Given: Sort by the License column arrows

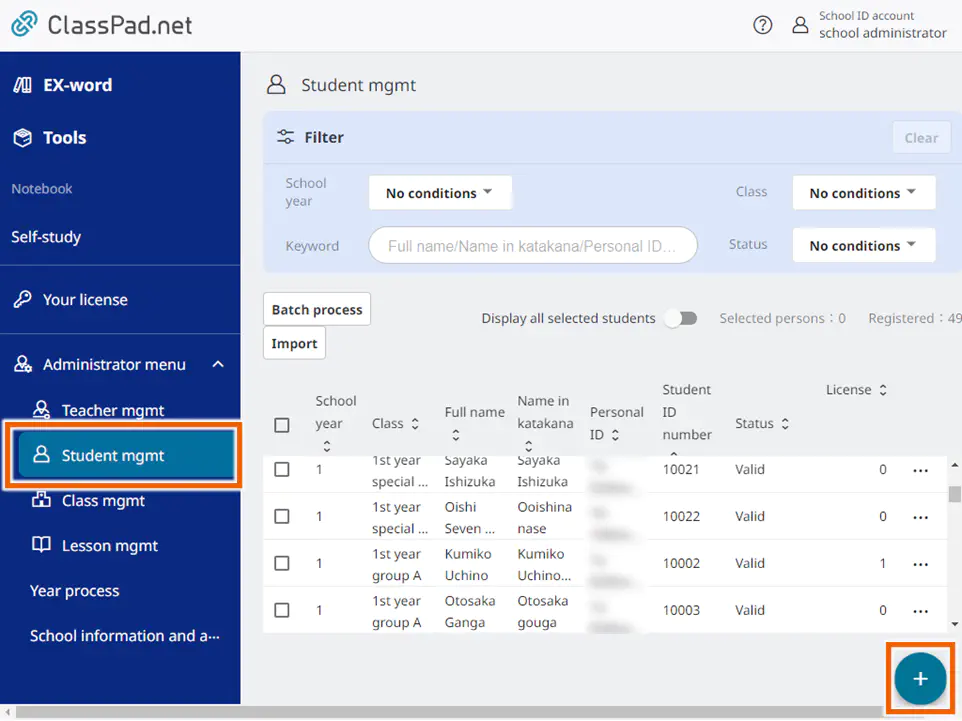Looking at the screenshot, I should (x=883, y=390).
